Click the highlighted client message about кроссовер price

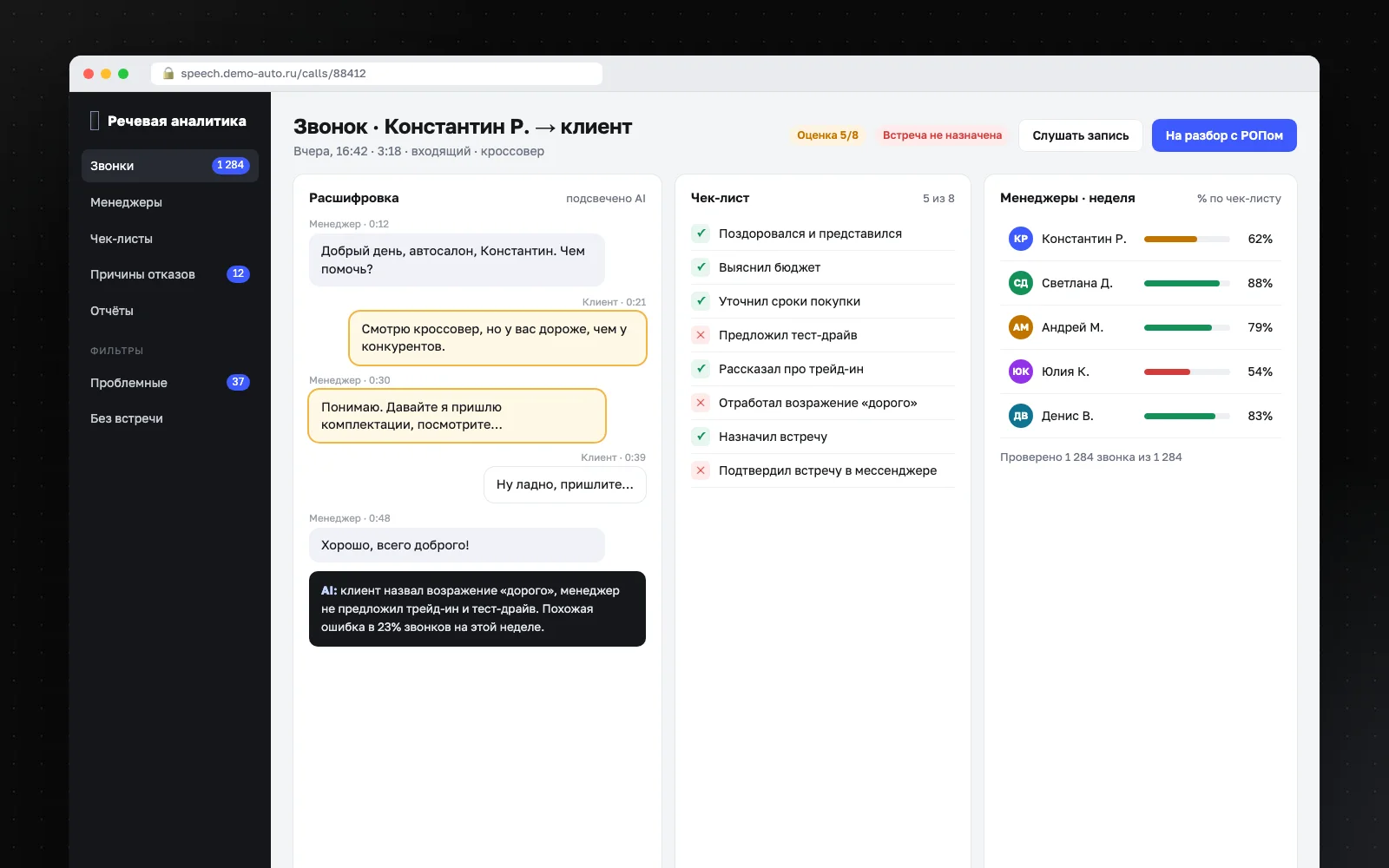pos(497,338)
